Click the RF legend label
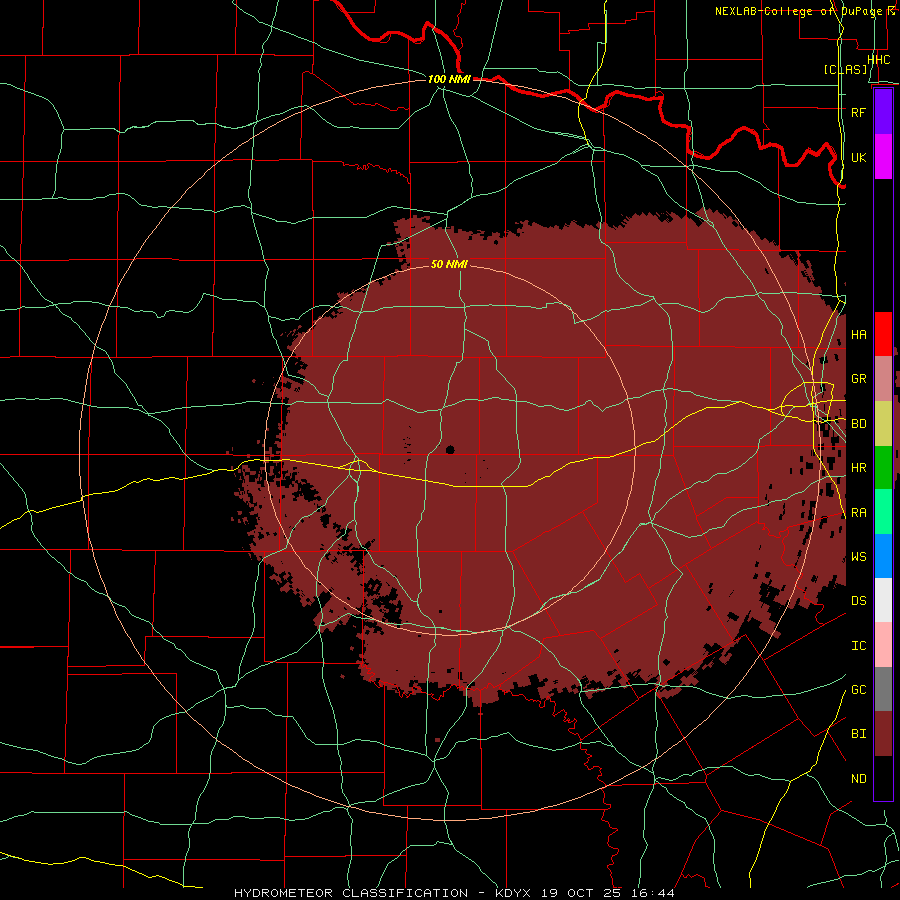This screenshot has width=900, height=900. point(858,112)
